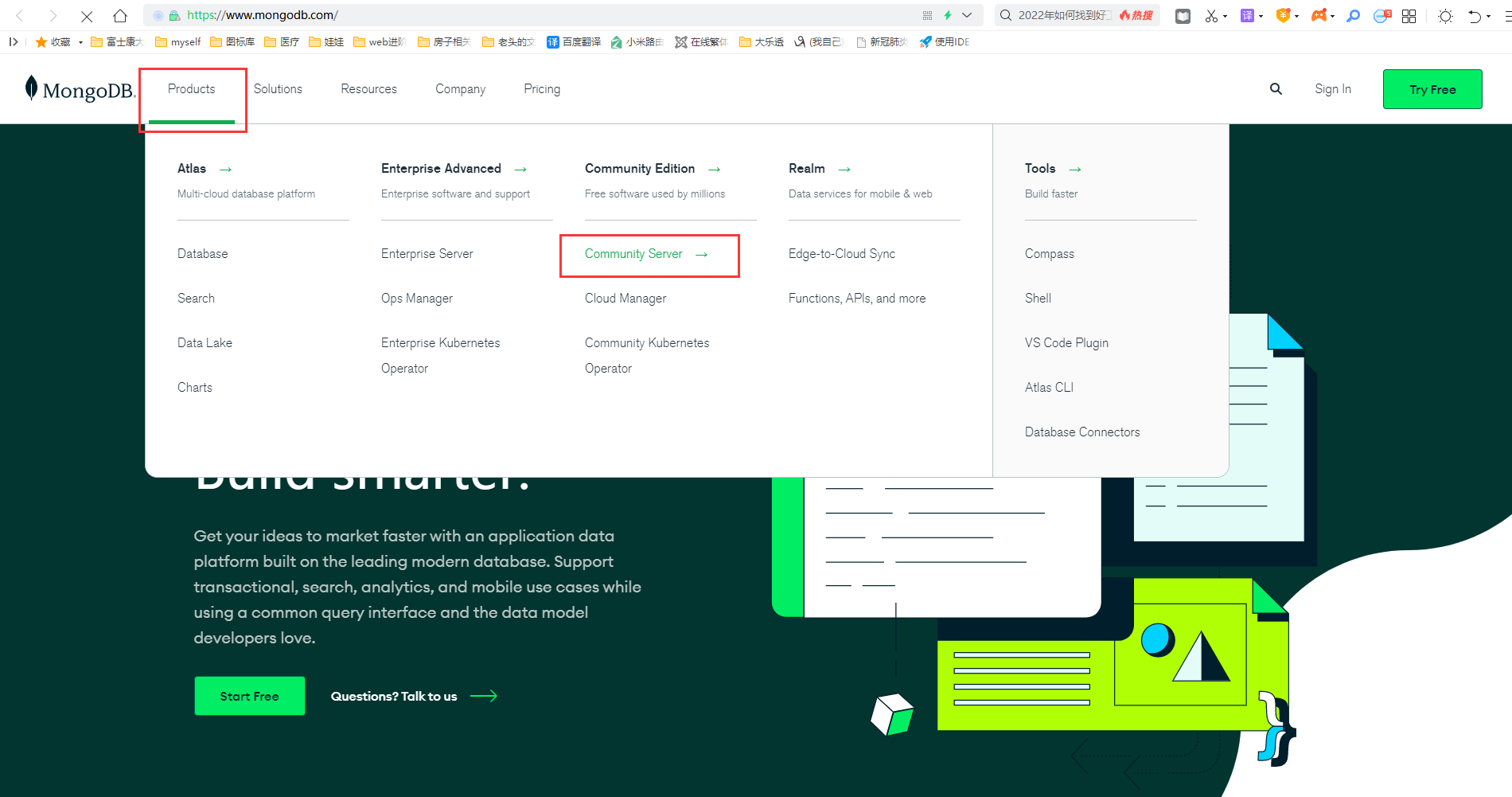The width and height of the screenshot is (1512, 797).
Task: Open the undo history dropdown arrow
Action: coord(1488,16)
